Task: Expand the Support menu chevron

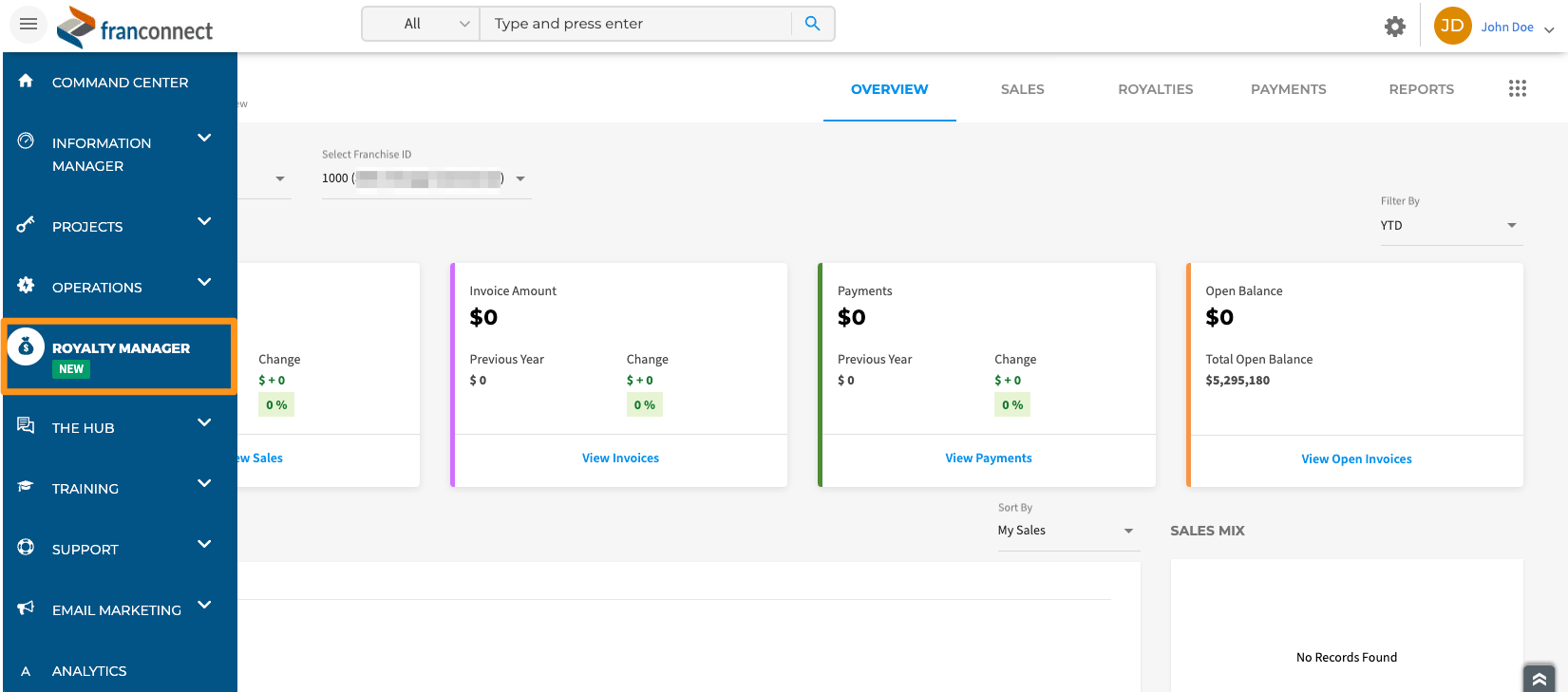Action: [x=204, y=544]
